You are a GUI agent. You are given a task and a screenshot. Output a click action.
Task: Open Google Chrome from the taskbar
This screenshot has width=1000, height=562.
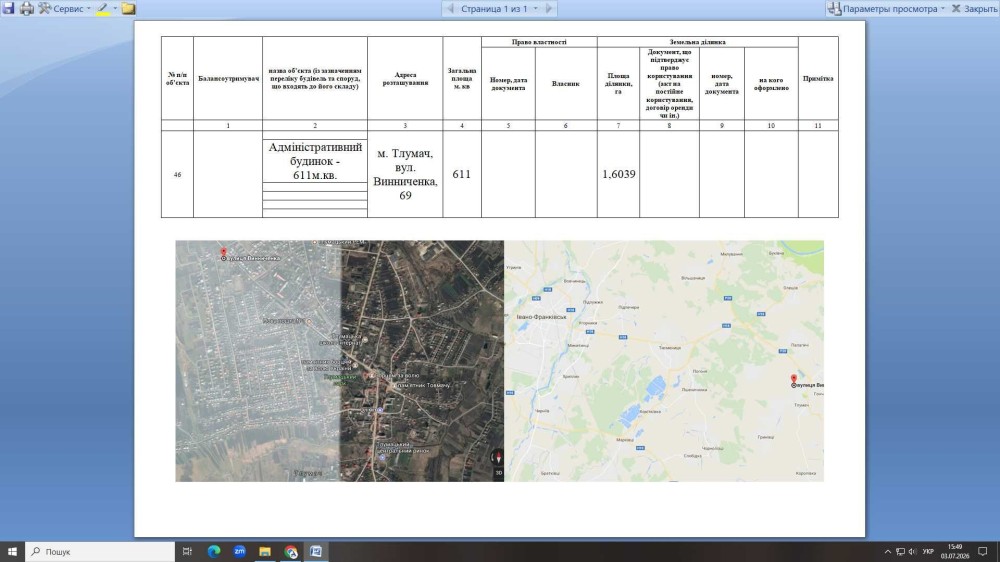coord(291,552)
